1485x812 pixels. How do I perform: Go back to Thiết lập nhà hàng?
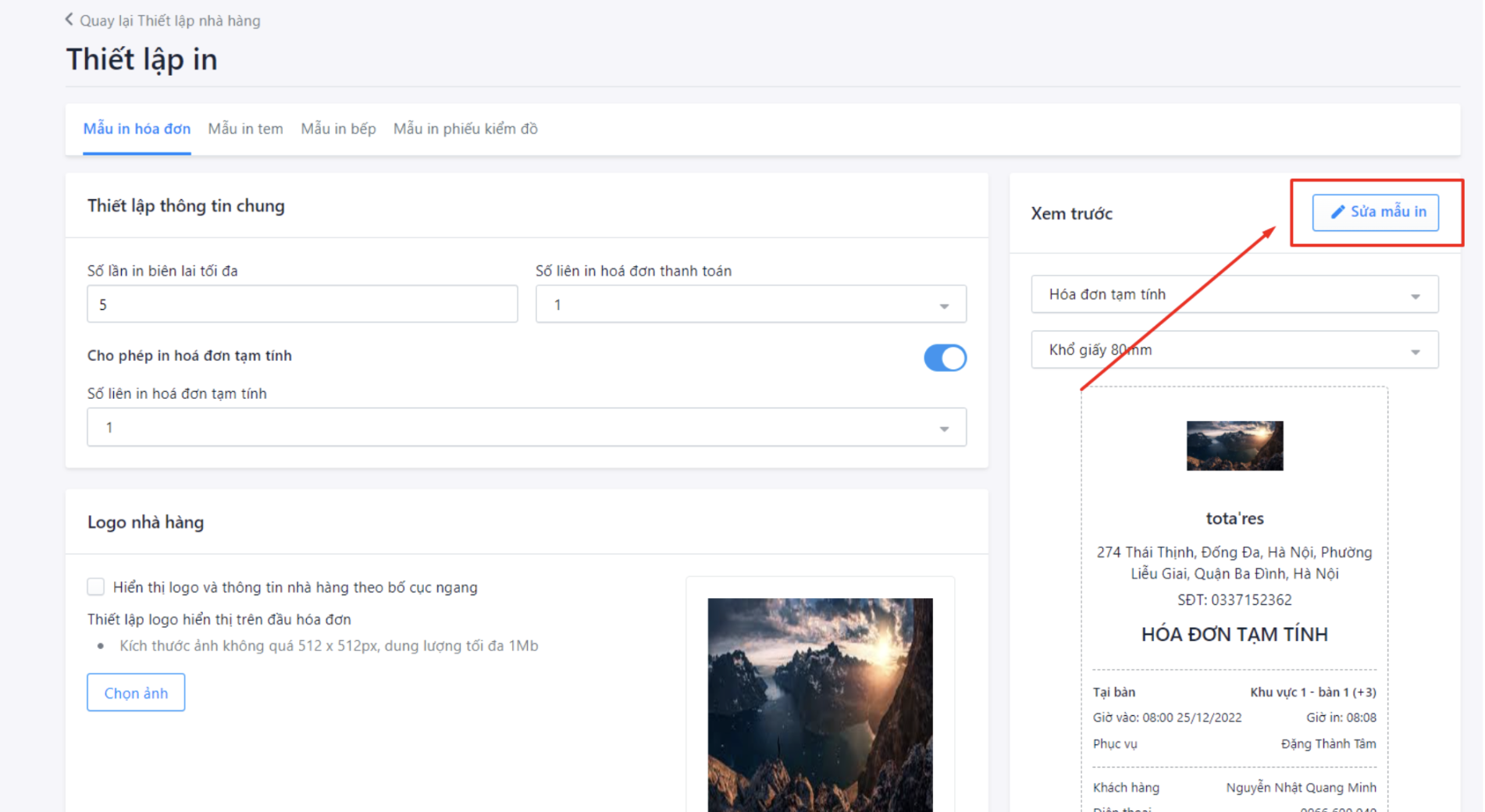pos(163,20)
